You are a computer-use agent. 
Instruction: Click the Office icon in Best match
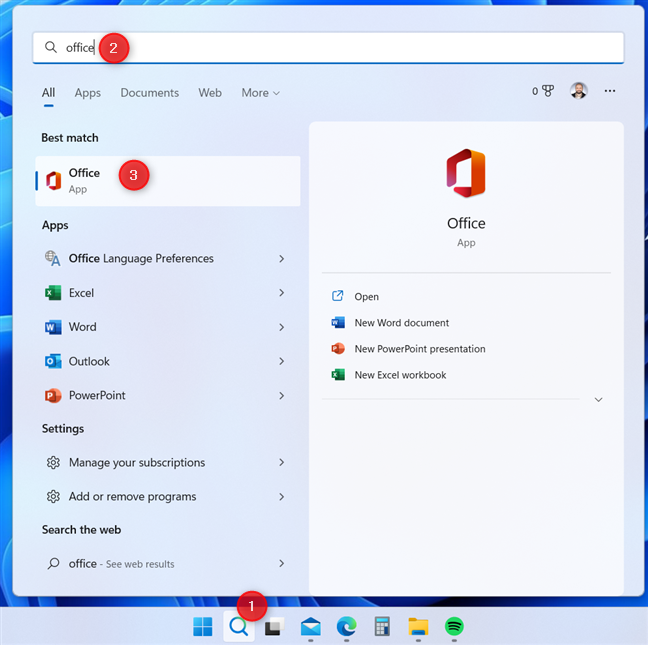coord(53,181)
